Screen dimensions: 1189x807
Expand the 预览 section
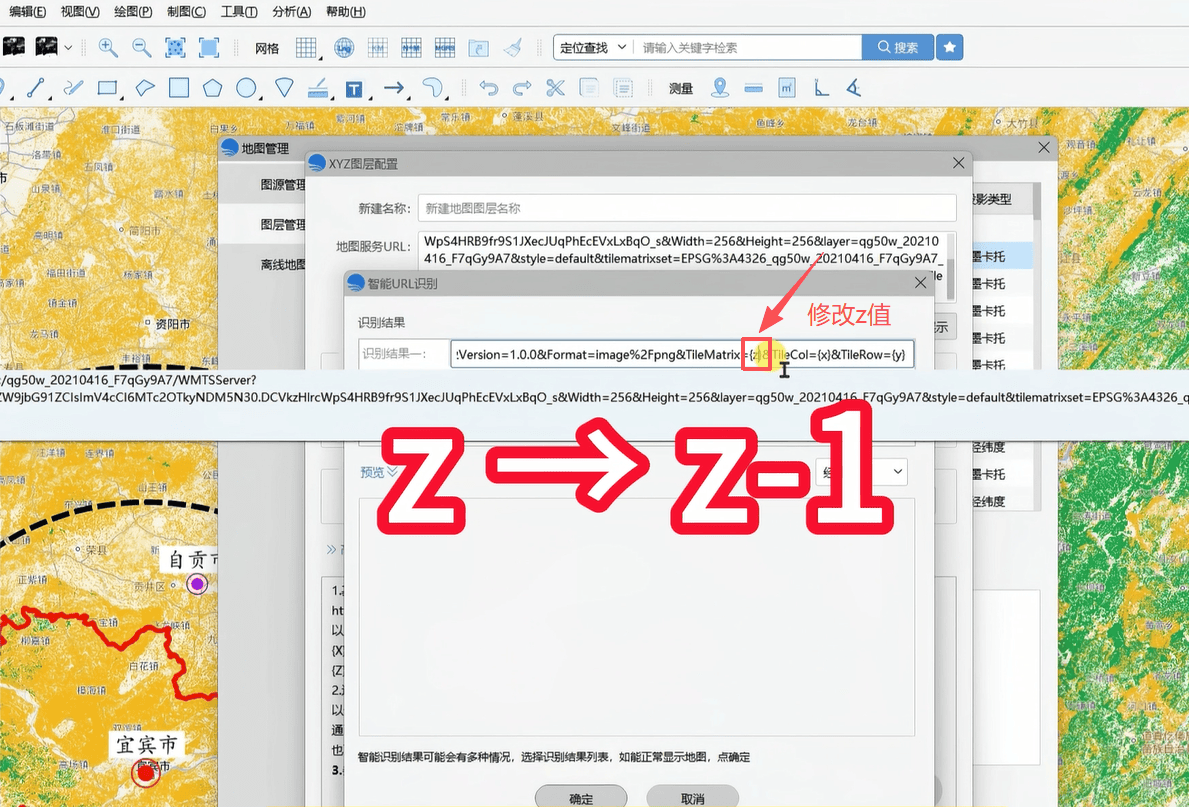point(378,472)
